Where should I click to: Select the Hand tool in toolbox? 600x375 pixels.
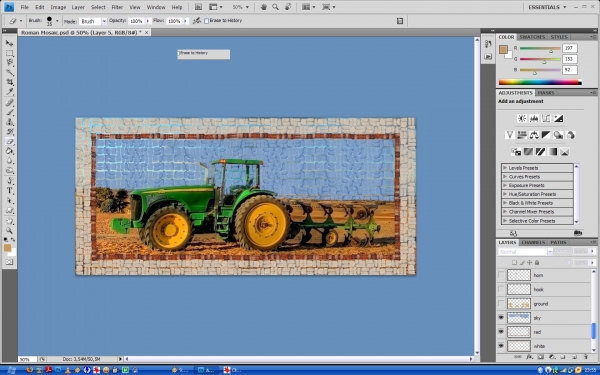tap(10, 221)
